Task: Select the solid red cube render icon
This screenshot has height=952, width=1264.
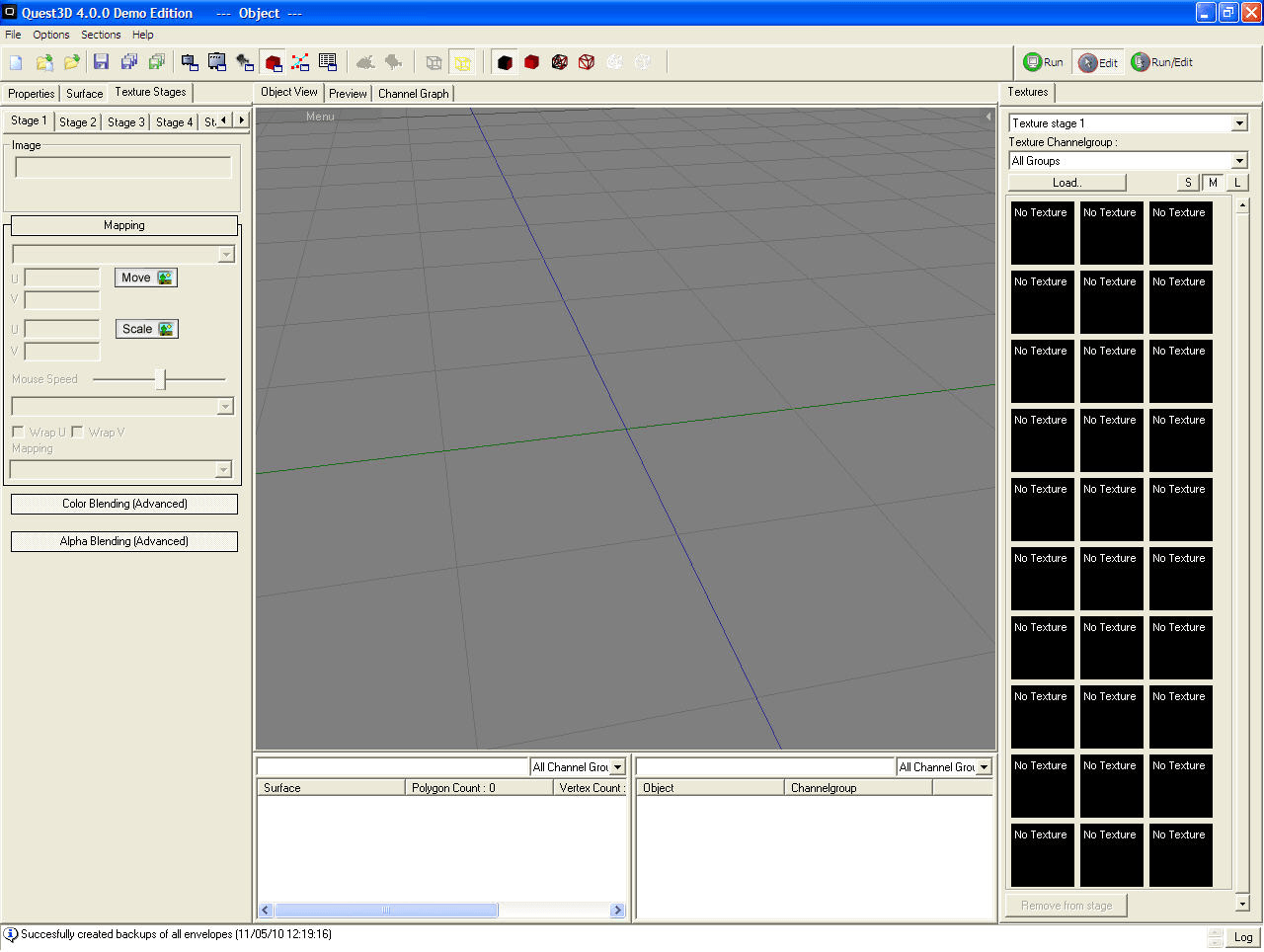Action: click(x=531, y=62)
